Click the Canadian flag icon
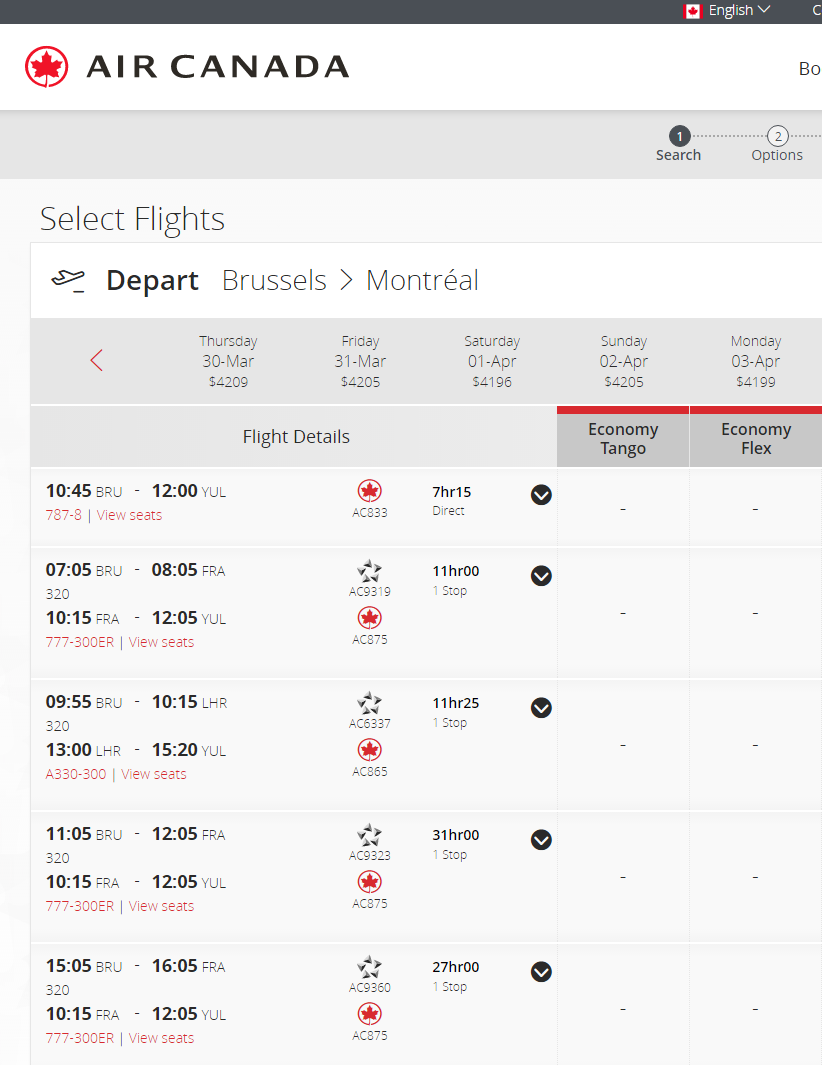Screen dimensions: 822x1065 point(693,11)
